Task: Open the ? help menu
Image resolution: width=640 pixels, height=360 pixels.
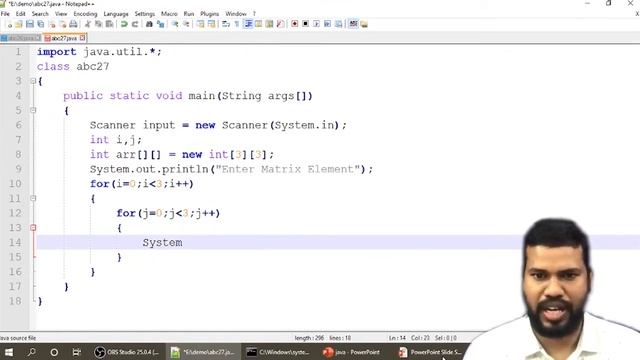Action: point(254,14)
